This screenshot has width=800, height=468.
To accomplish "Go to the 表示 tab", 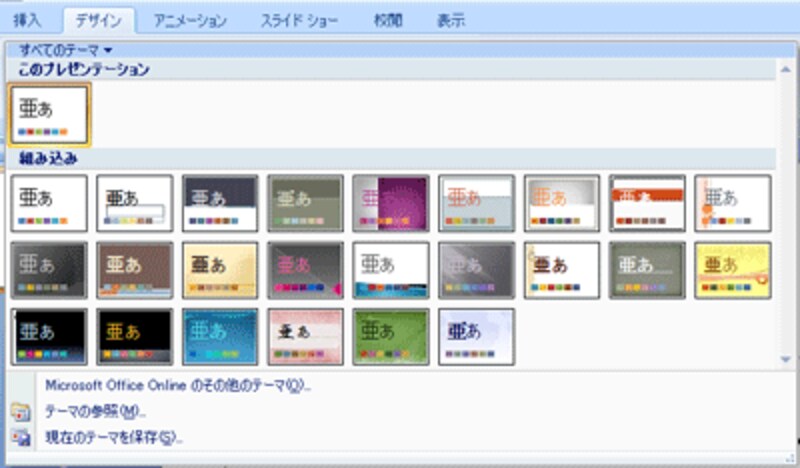I will click(451, 20).
